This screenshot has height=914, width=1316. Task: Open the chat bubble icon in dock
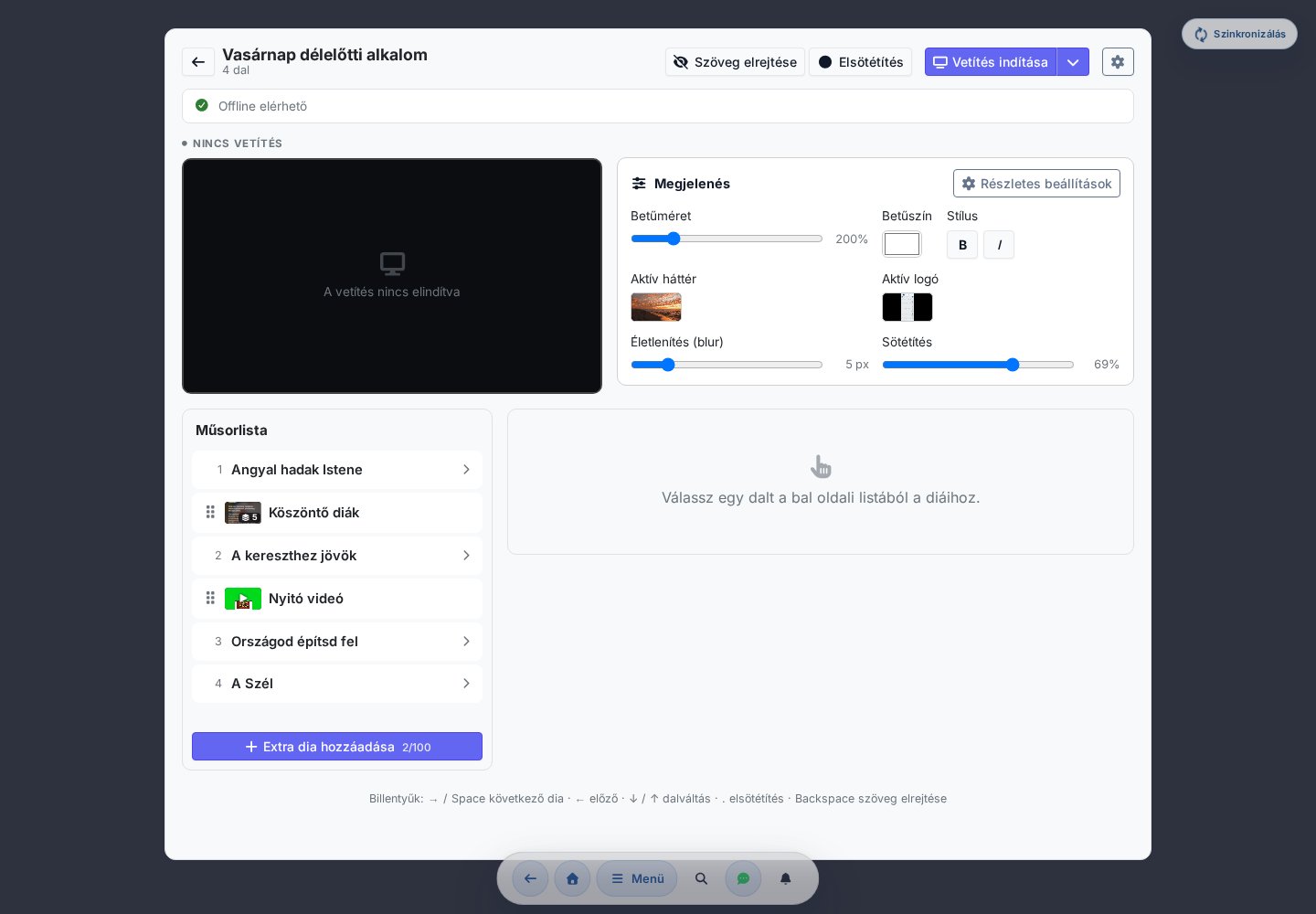click(743, 878)
